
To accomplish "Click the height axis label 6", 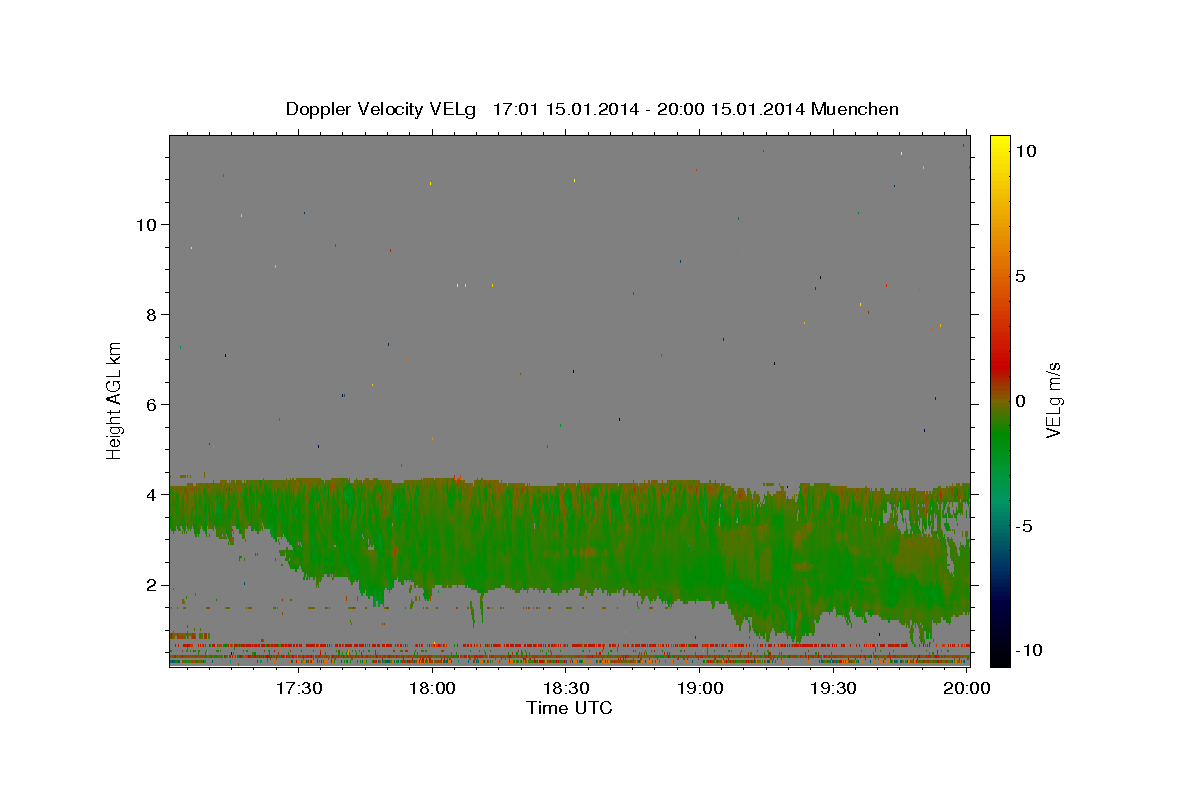I will pos(152,404).
